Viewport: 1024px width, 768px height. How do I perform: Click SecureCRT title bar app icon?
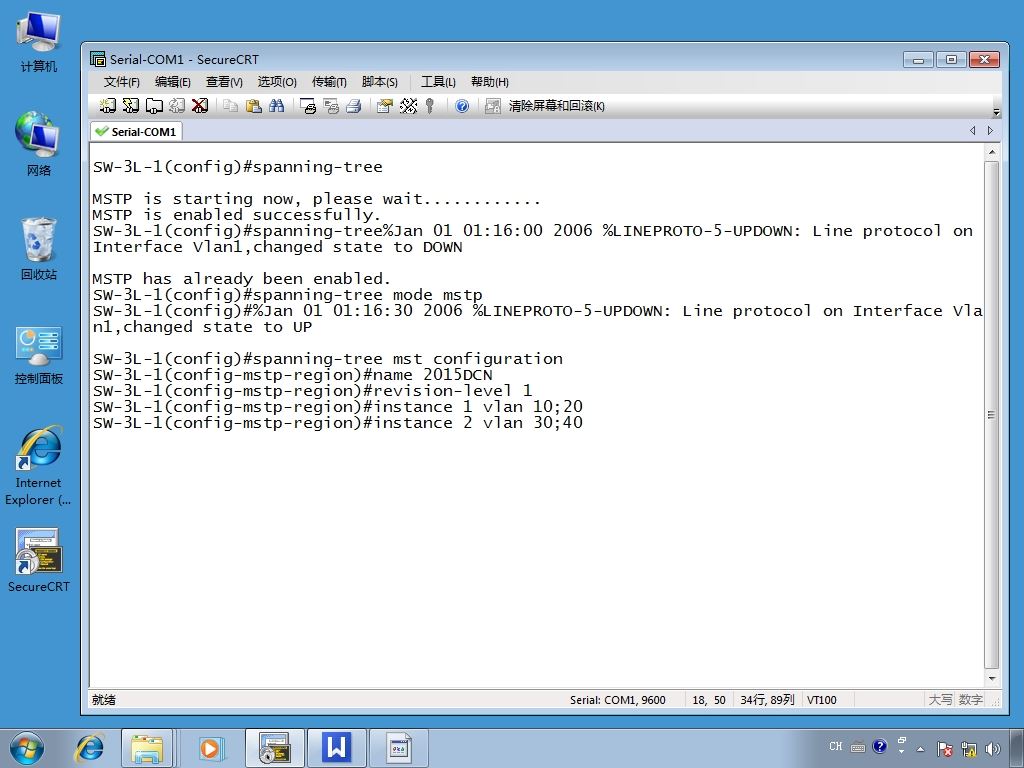pos(98,59)
